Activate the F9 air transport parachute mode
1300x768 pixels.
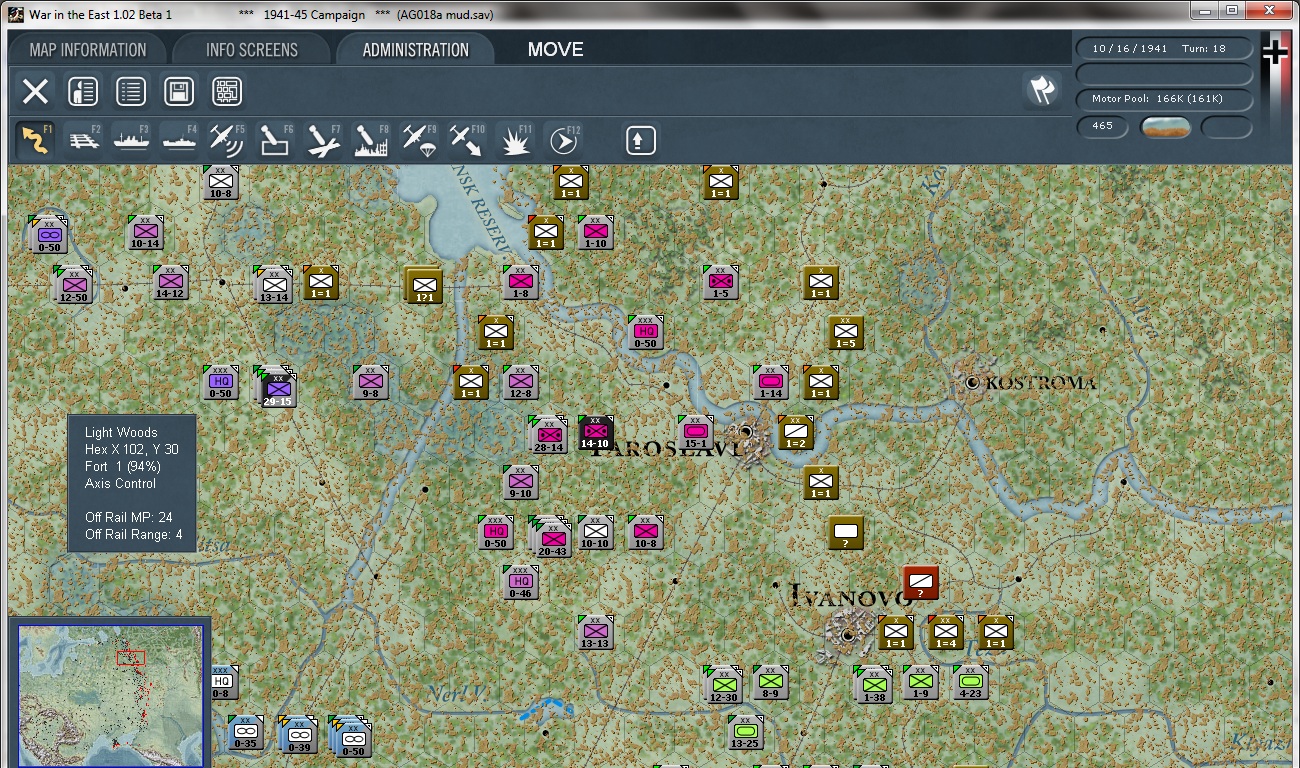pyautogui.click(x=419, y=139)
